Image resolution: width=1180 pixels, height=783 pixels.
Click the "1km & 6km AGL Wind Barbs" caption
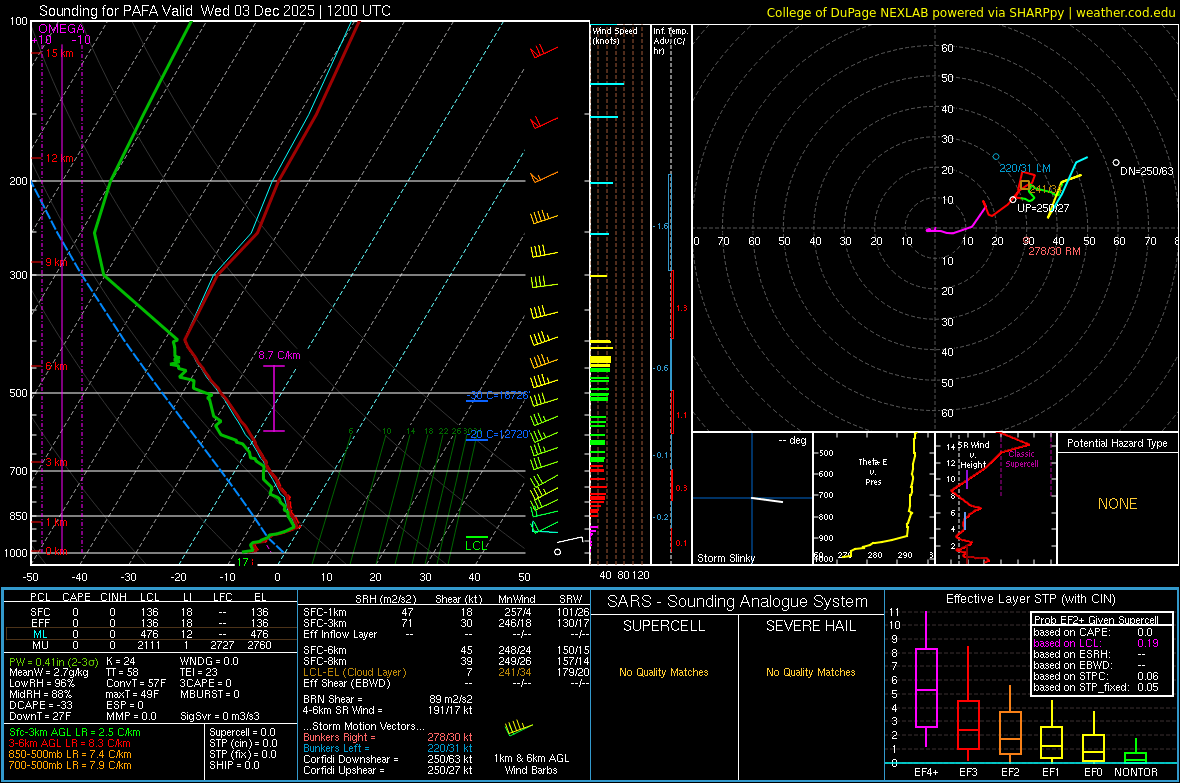[531, 764]
